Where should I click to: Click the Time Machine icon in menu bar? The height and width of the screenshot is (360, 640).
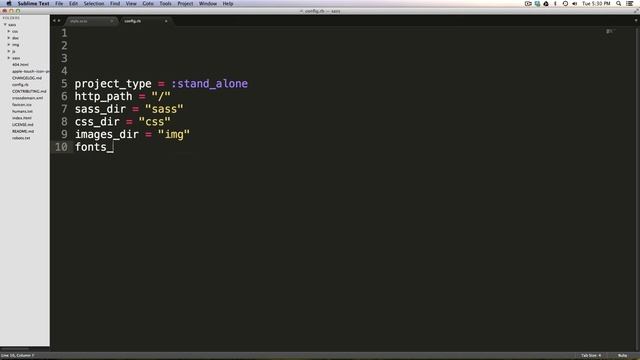tap(565, 3)
